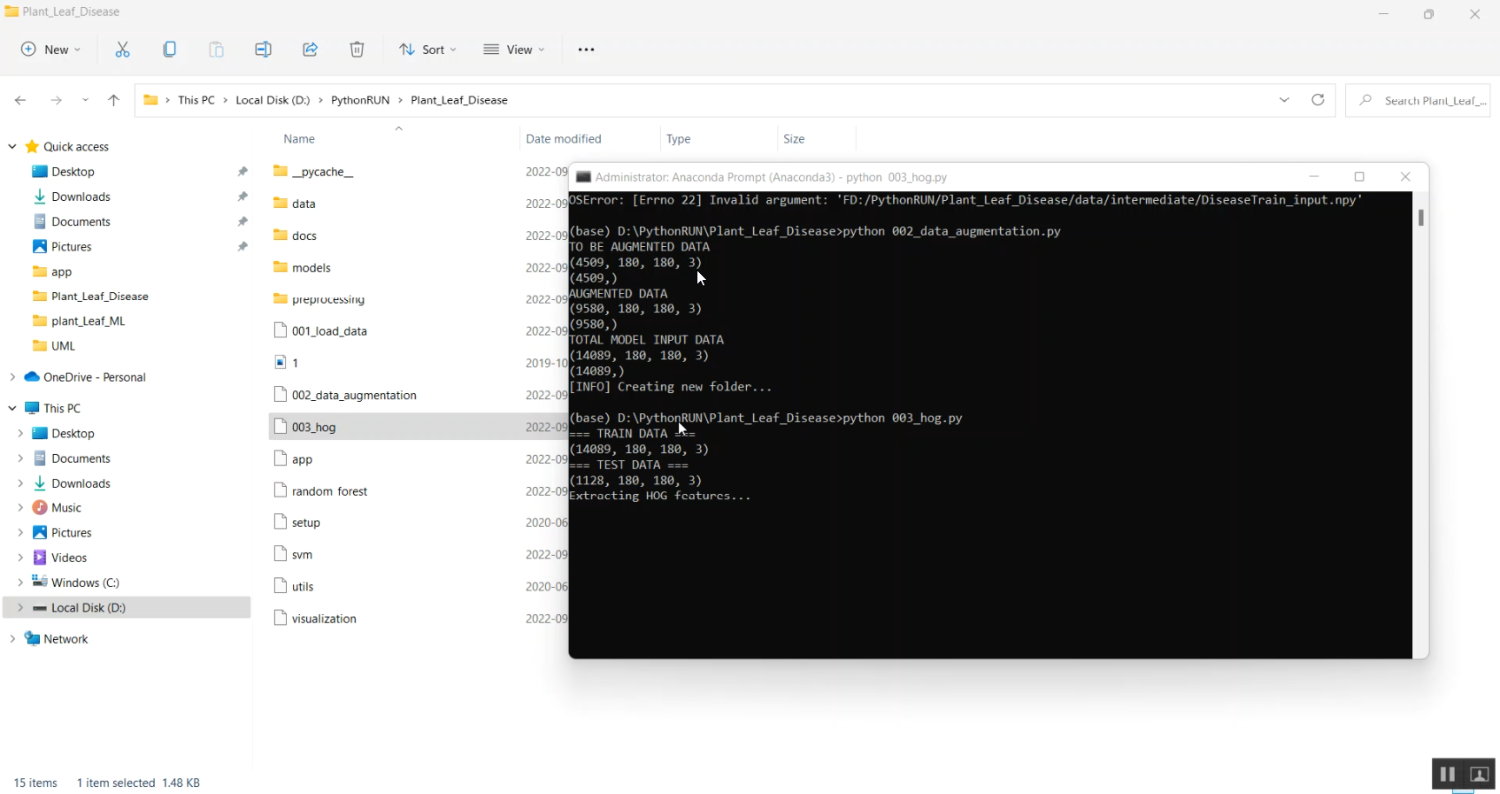Delete the file with trash icon
Screen dimensions: 1500x794
click(356, 49)
